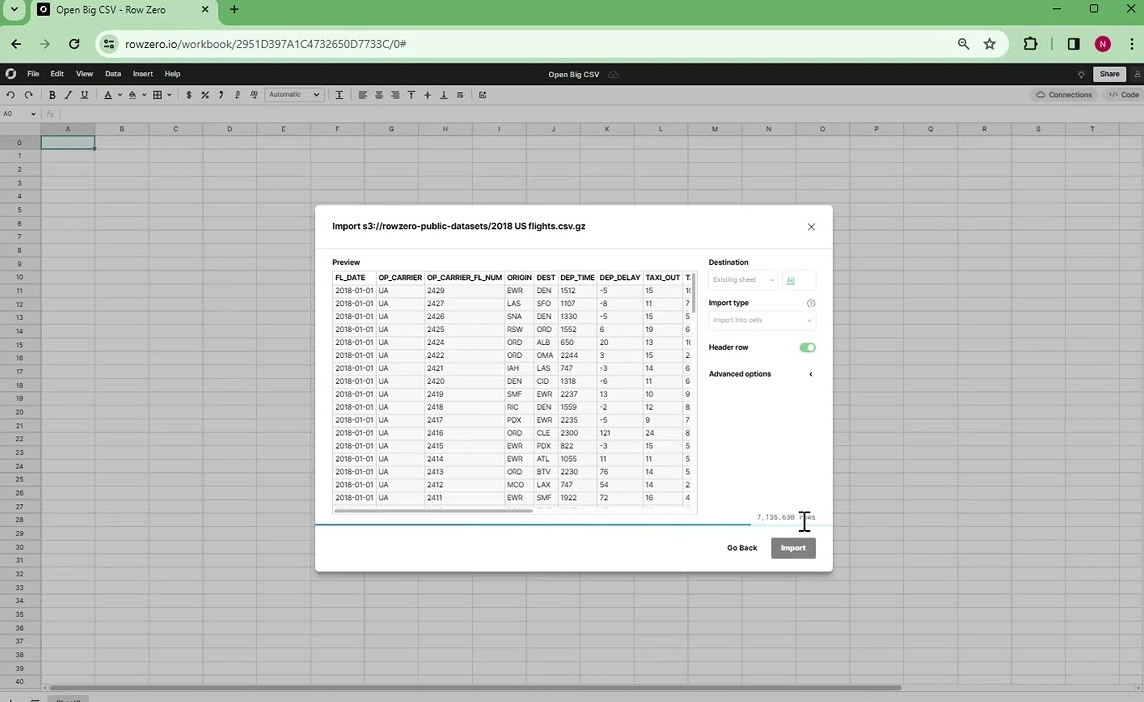The width and height of the screenshot is (1144, 702).
Task: Open the Help menu
Action: tap(172, 74)
